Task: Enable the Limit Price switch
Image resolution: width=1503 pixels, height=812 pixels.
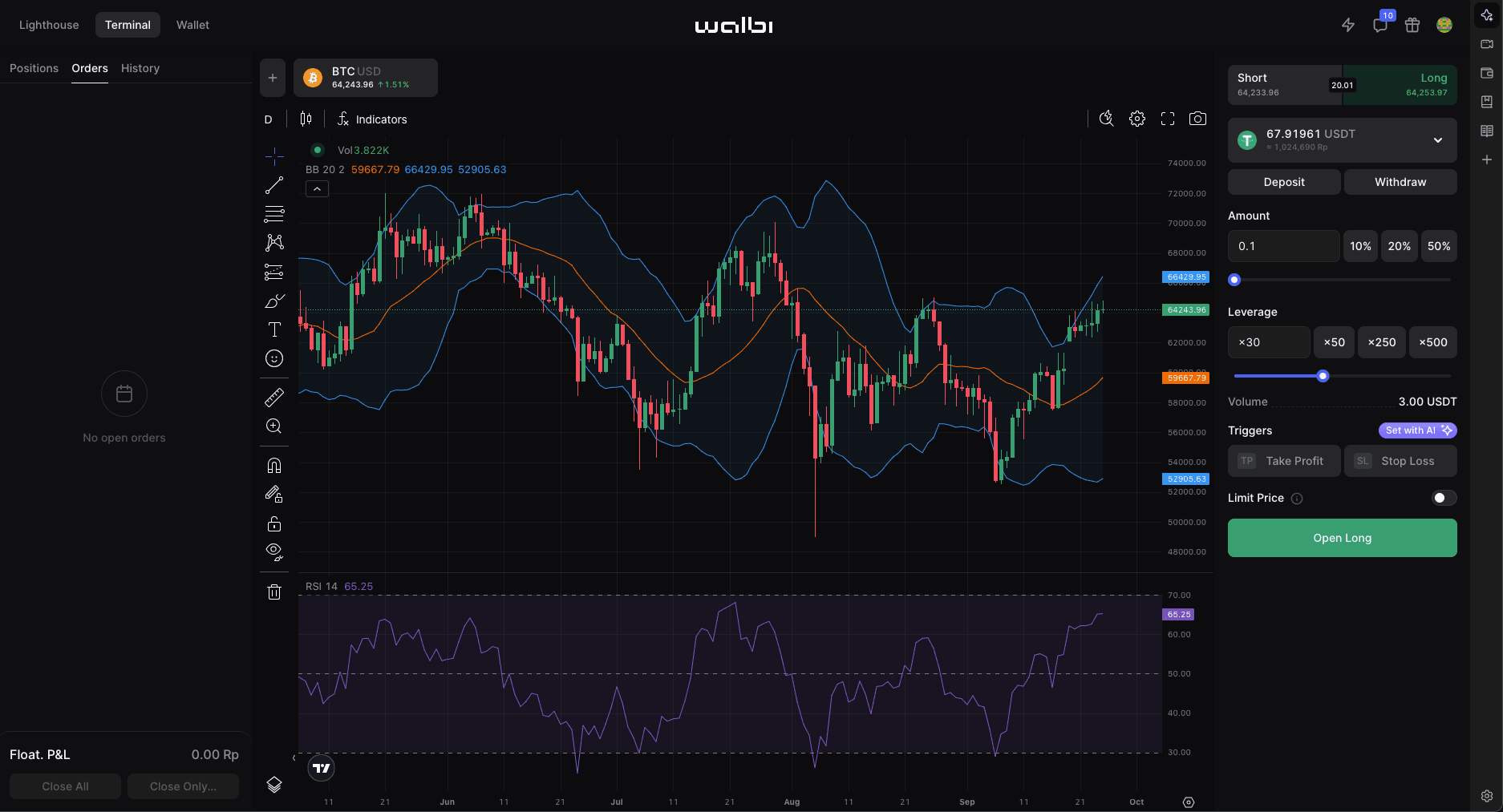Action: [1444, 498]
